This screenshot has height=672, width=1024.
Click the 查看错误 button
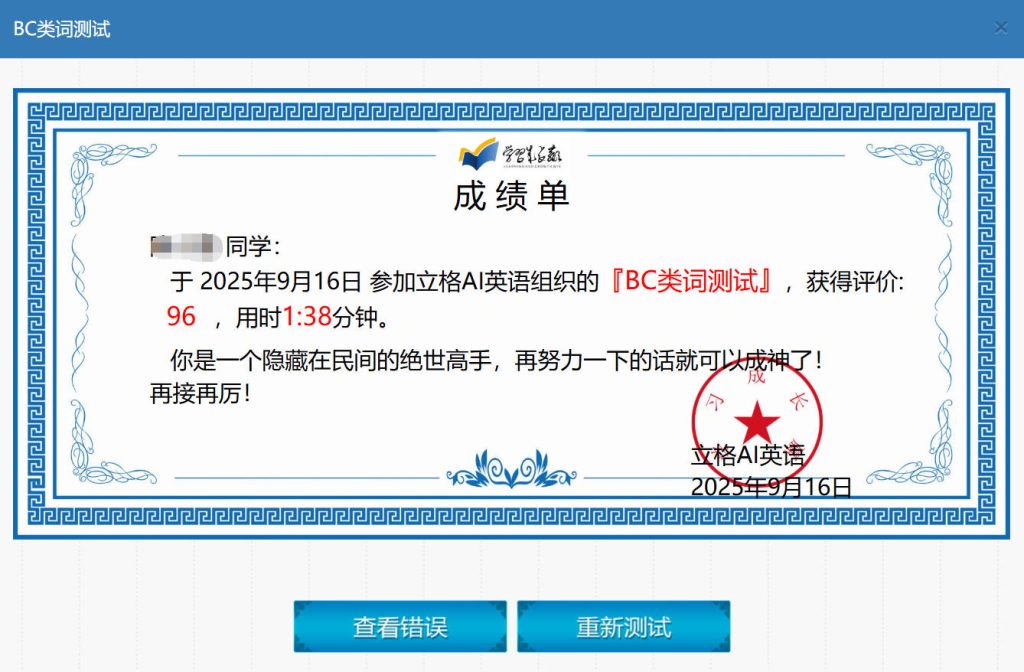(400, 627)
